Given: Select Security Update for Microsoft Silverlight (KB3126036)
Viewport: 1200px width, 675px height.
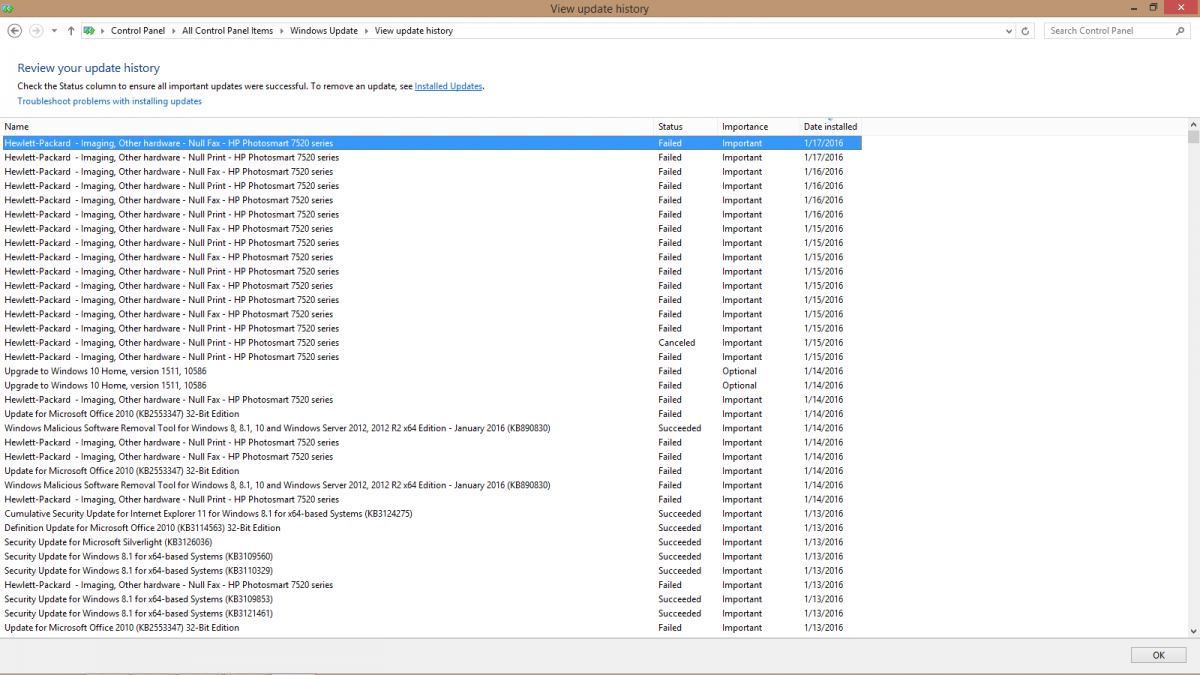Looking at the screenshot, I should pyautogui.click(x=431, y=542).
